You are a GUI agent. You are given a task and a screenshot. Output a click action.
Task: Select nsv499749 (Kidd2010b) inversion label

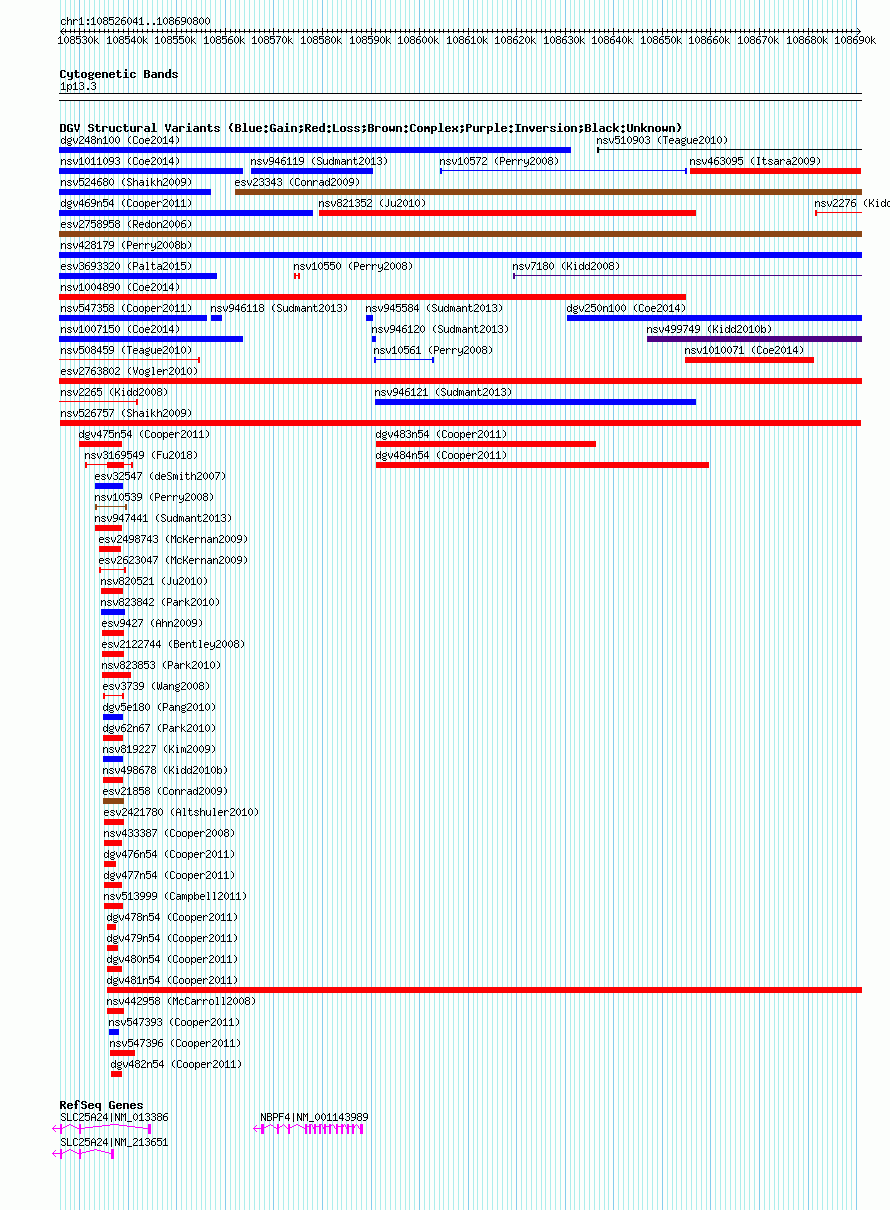coord(709,329)
